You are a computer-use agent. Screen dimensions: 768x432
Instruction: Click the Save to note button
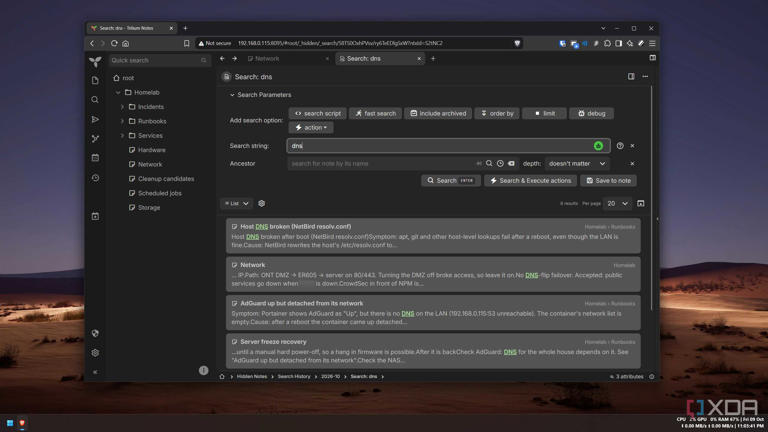[608, 181]
